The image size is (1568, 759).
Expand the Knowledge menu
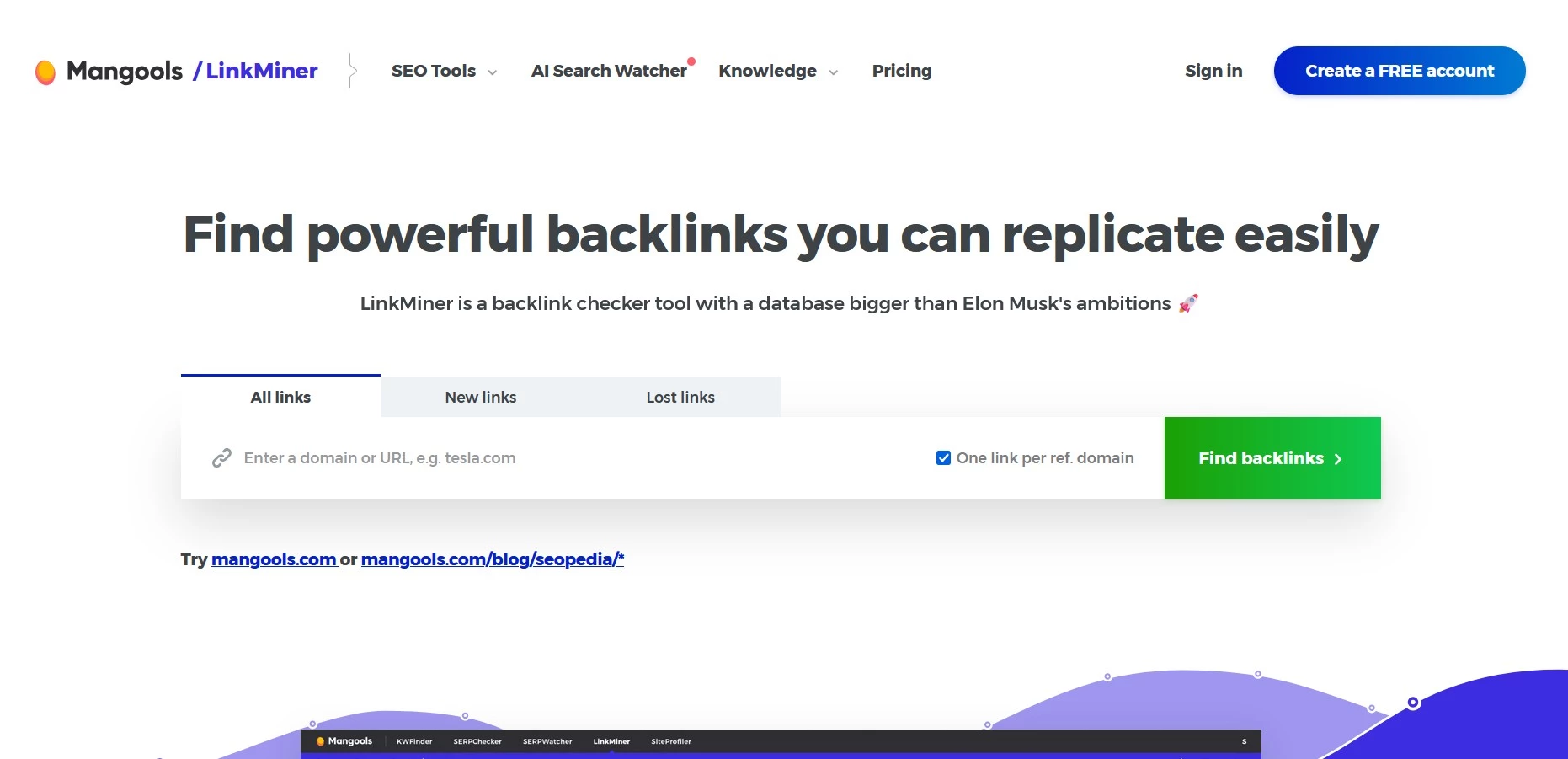(778, 71)
